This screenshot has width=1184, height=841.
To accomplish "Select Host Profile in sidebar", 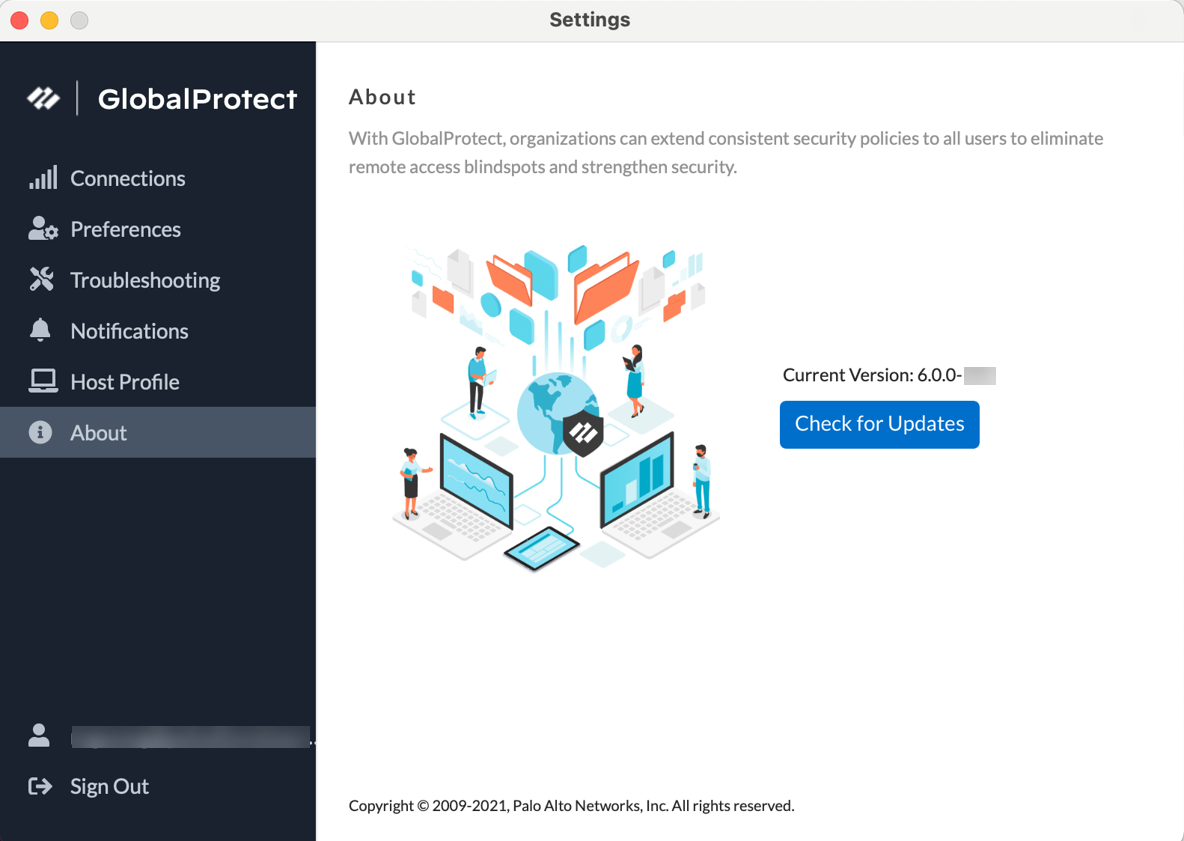I will tap(125, 382).
